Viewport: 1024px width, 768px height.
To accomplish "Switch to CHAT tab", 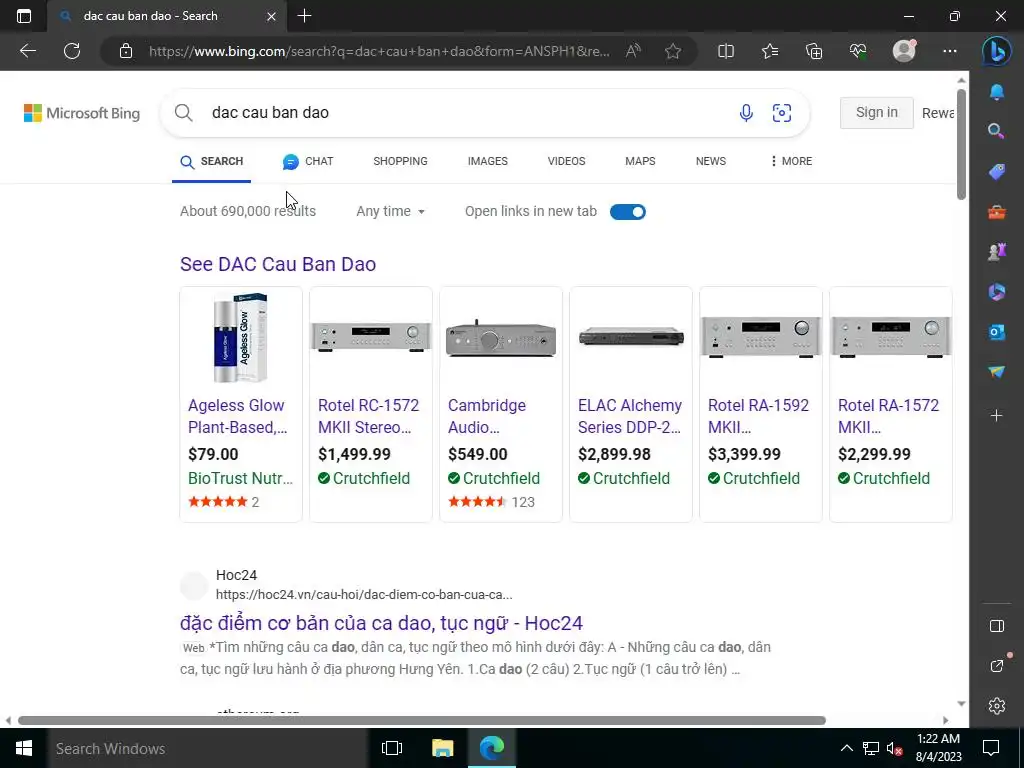I will (x=308, y=161).
